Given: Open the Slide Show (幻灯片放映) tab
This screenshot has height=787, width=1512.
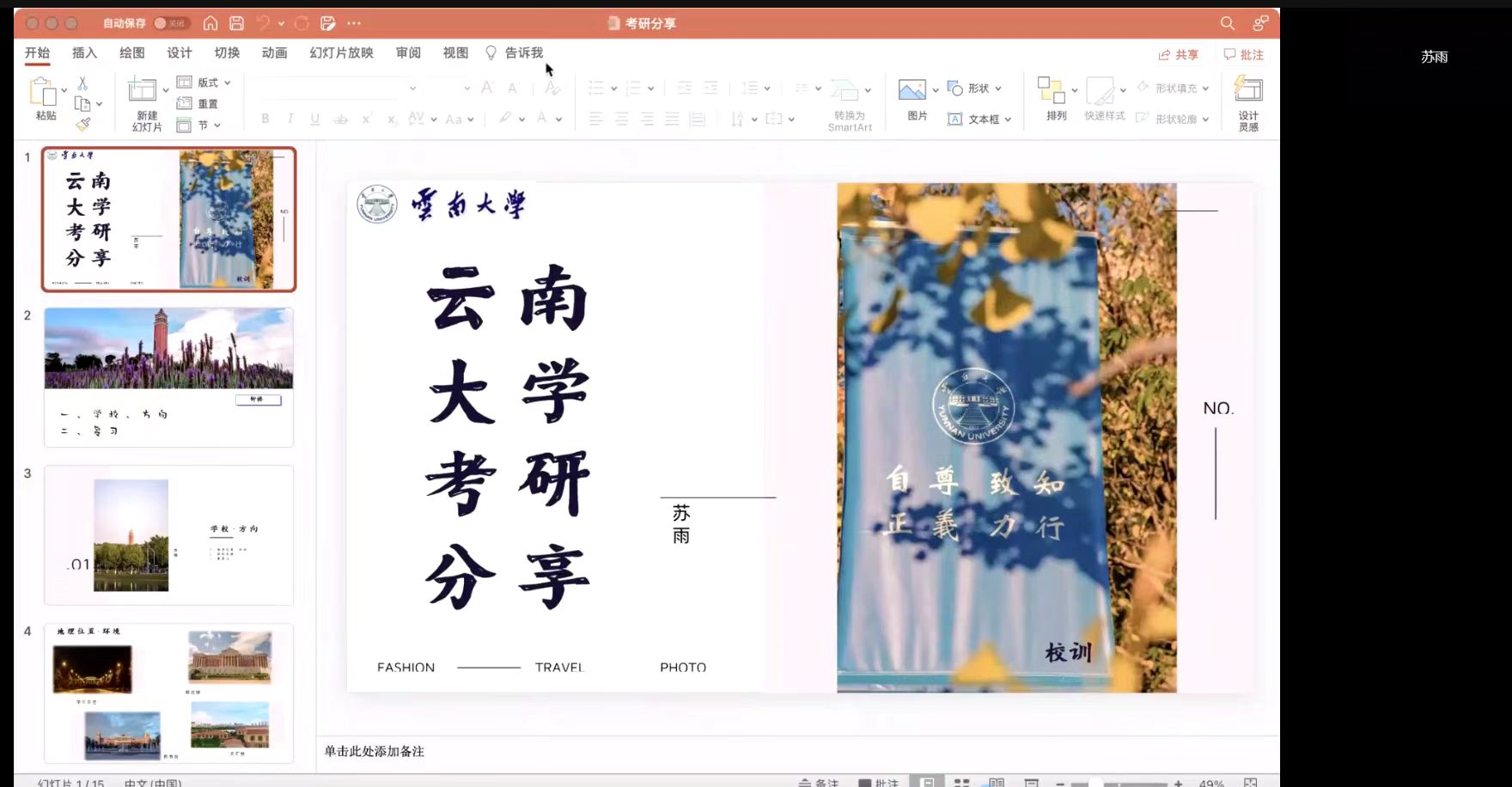Looking at the screenshot, I should [x=341, y=52].
